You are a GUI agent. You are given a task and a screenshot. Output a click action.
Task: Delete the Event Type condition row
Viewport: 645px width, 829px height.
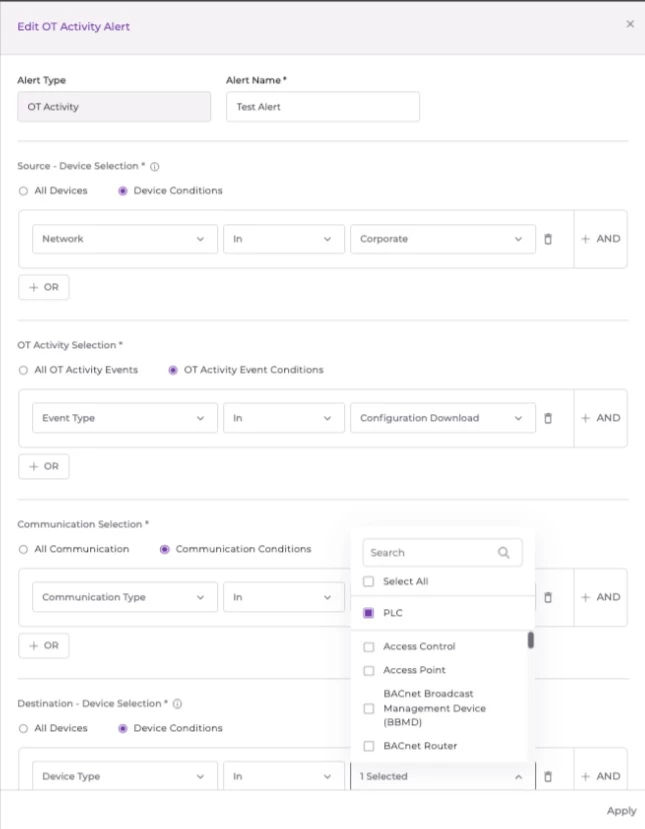click(x=547, y=418)
